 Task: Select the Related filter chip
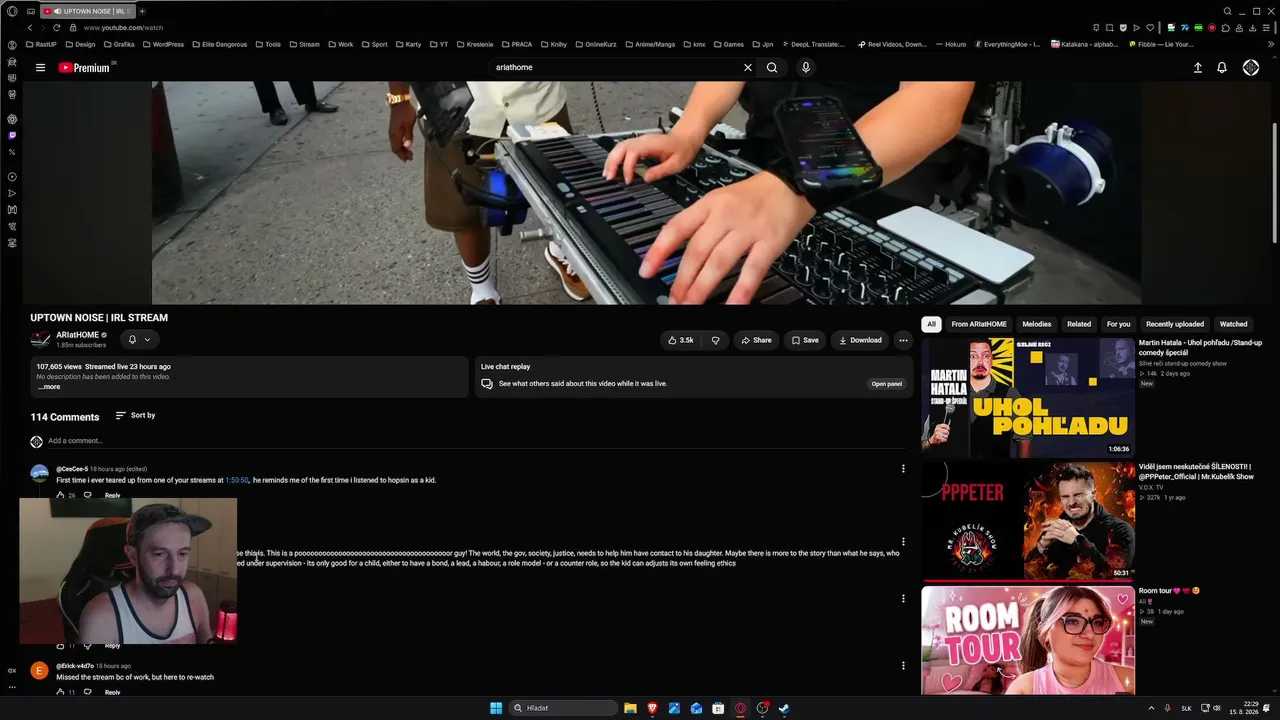pos(1079,324)
